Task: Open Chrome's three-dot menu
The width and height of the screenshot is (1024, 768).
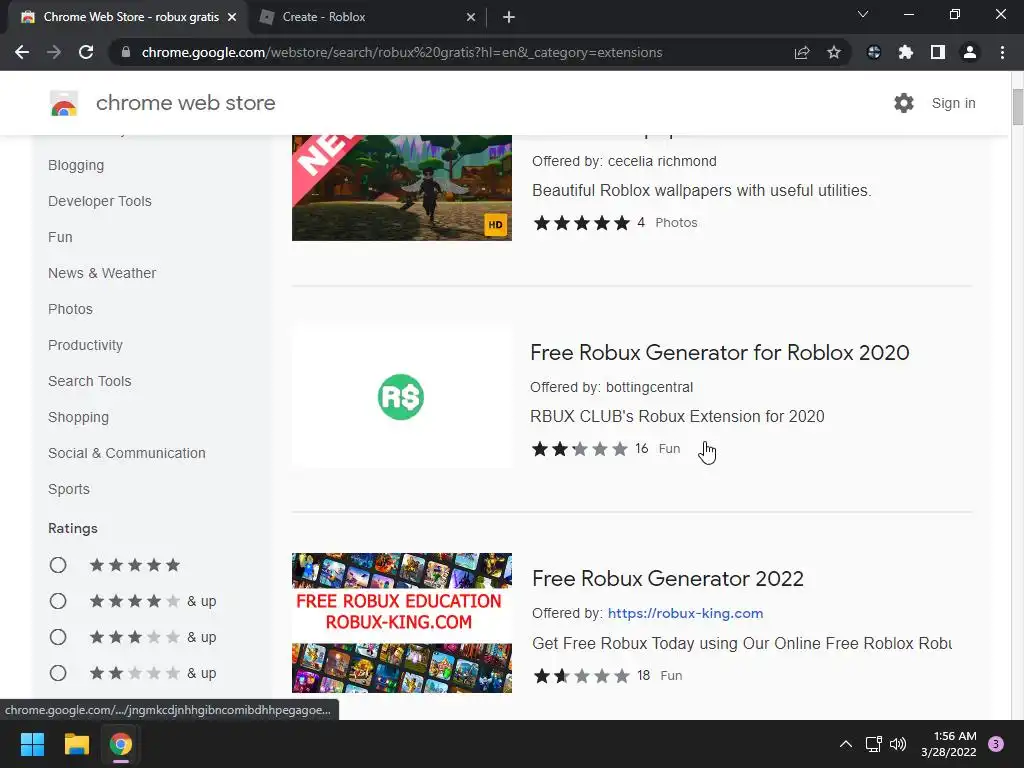Action: click(1002, 52)
